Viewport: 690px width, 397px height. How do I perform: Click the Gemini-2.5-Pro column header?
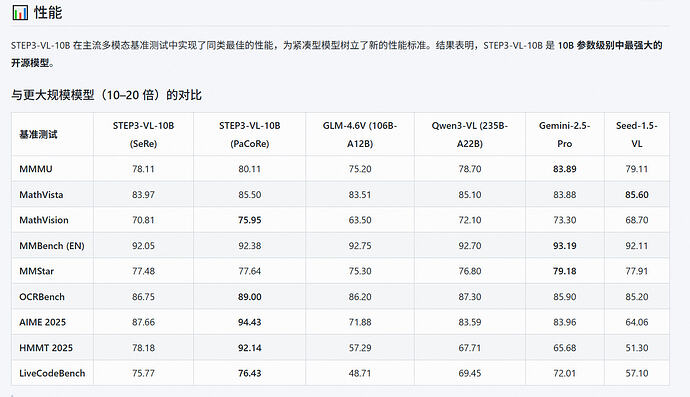click(565, 134)
